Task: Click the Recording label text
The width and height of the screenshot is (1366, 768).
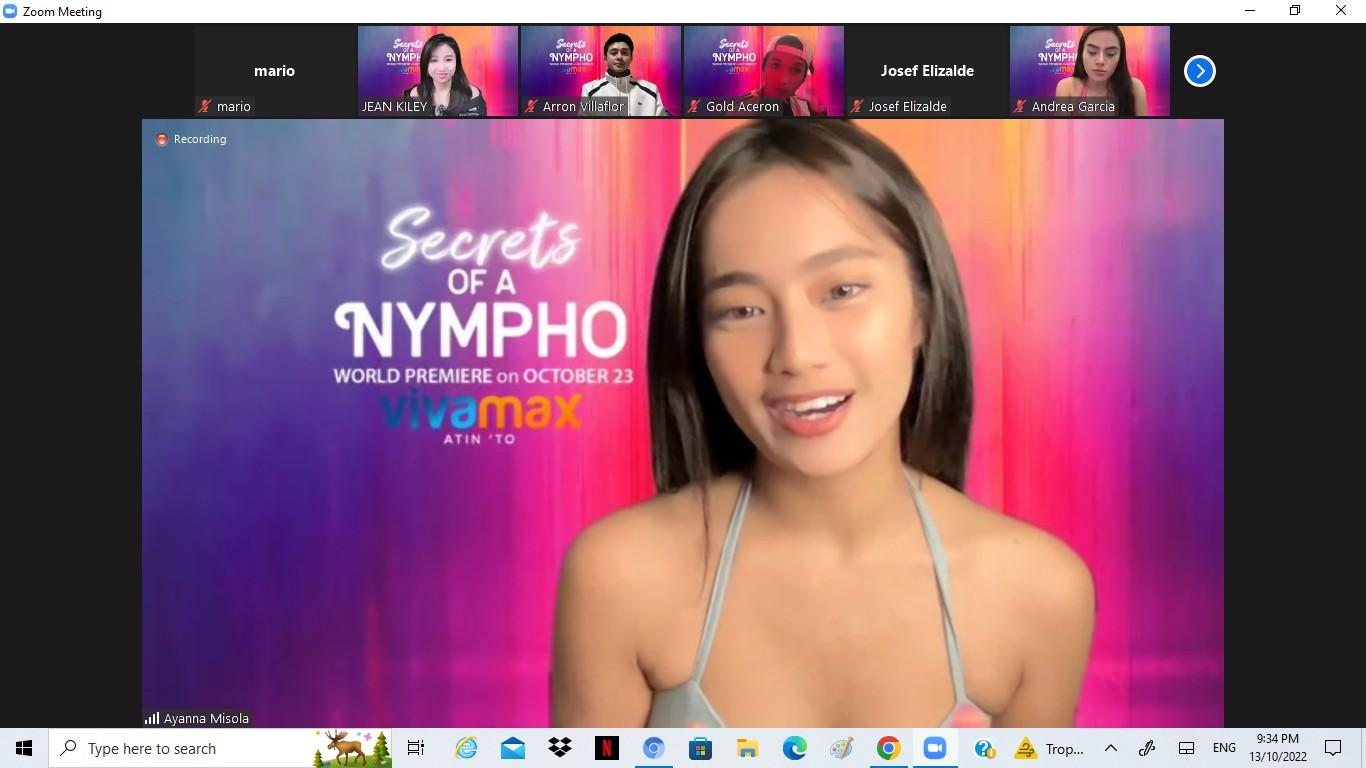Action: click(x=200, y=139)
